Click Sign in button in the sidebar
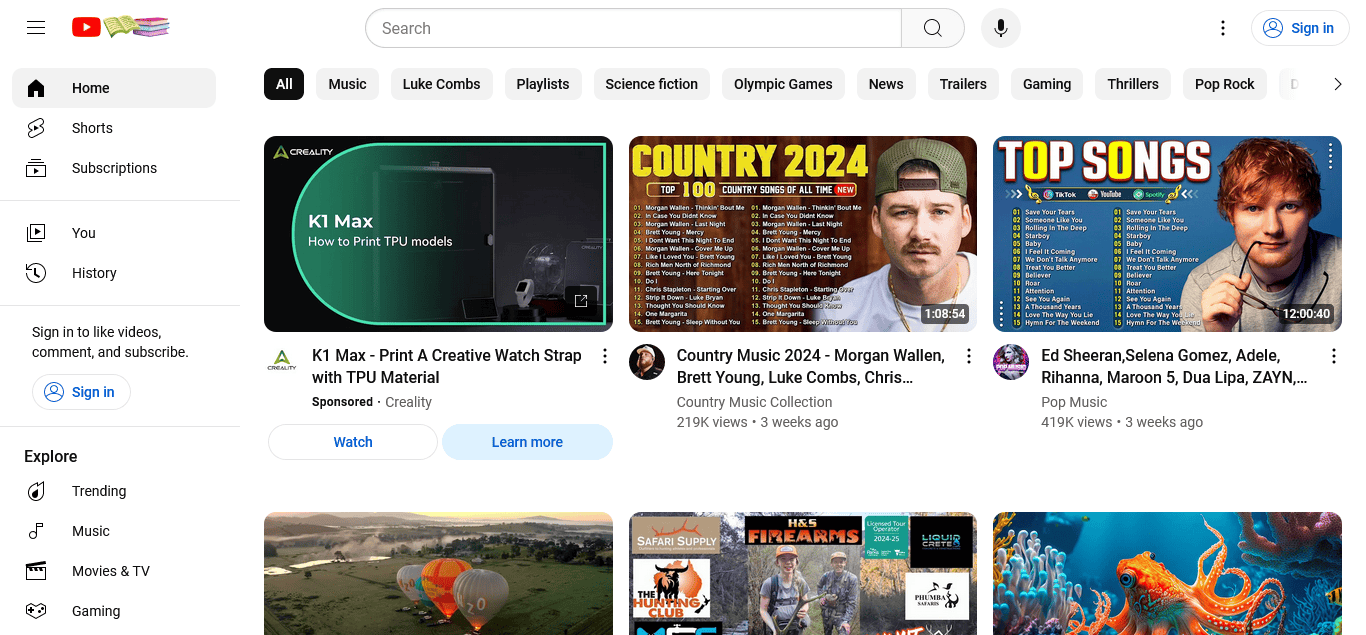This screenshot has width=1366, height=635. tap(81, 392)
